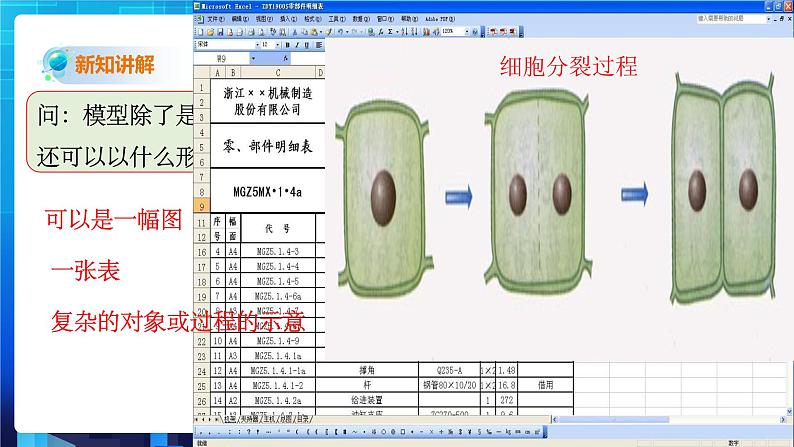Click in the help question search box

pos(730,19)
